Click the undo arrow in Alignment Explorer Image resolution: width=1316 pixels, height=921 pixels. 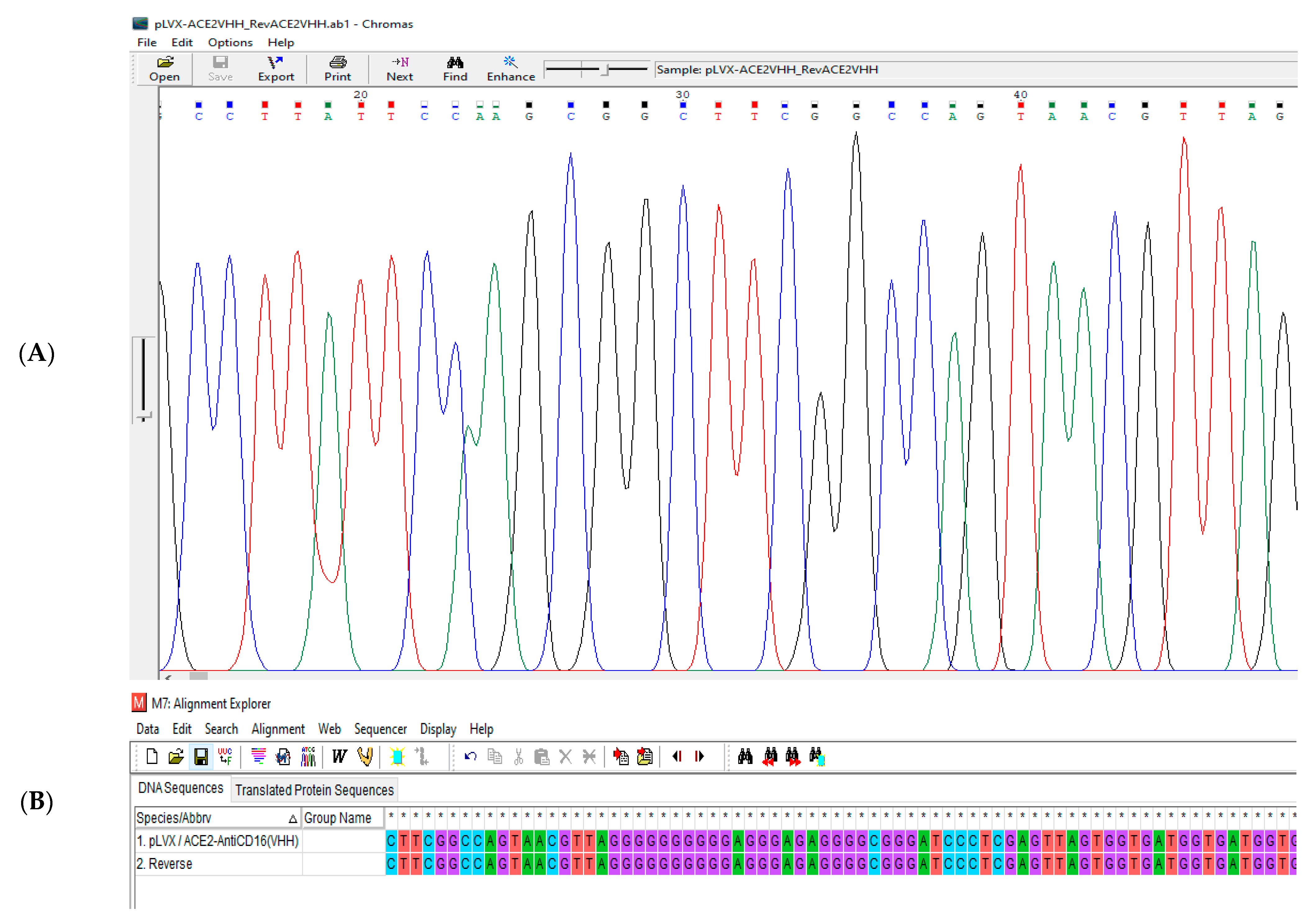pos(471,757)
